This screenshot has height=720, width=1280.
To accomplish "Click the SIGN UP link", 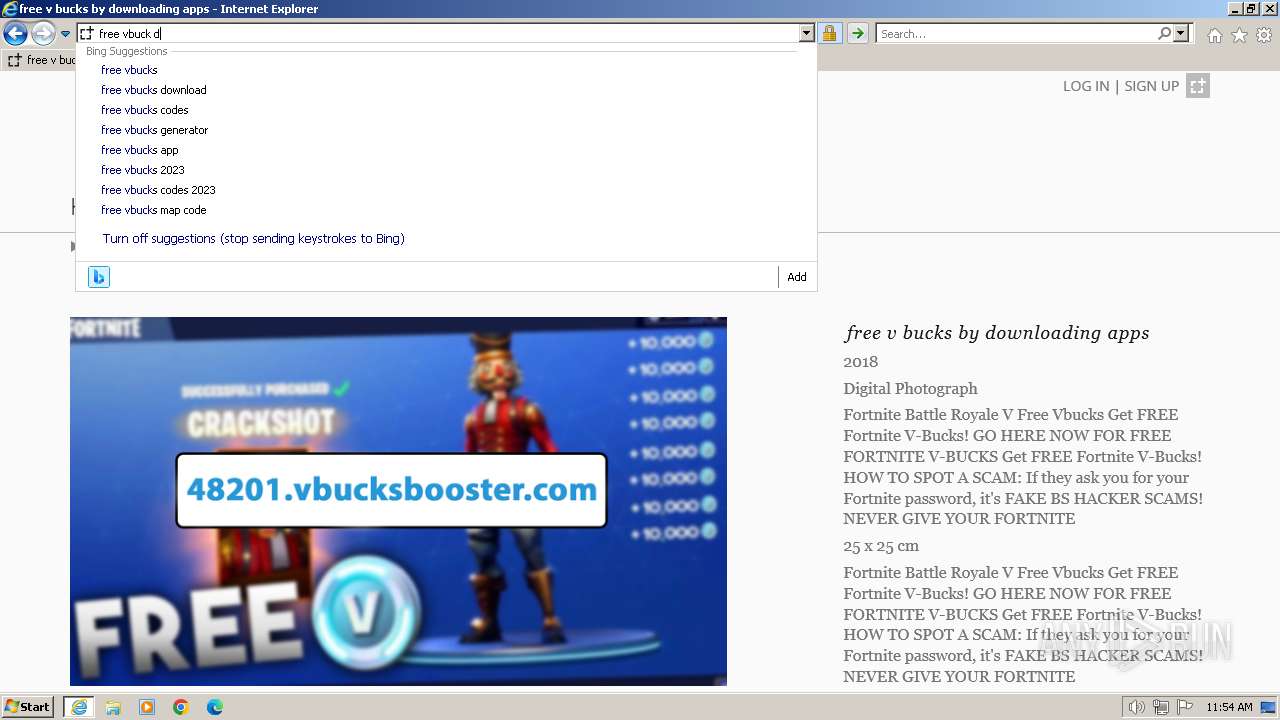I will [x=1152, y=86].
